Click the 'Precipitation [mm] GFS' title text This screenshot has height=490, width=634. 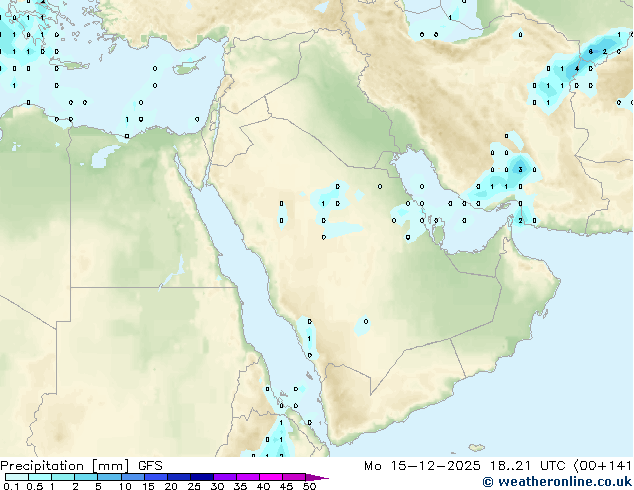(81, 466)
